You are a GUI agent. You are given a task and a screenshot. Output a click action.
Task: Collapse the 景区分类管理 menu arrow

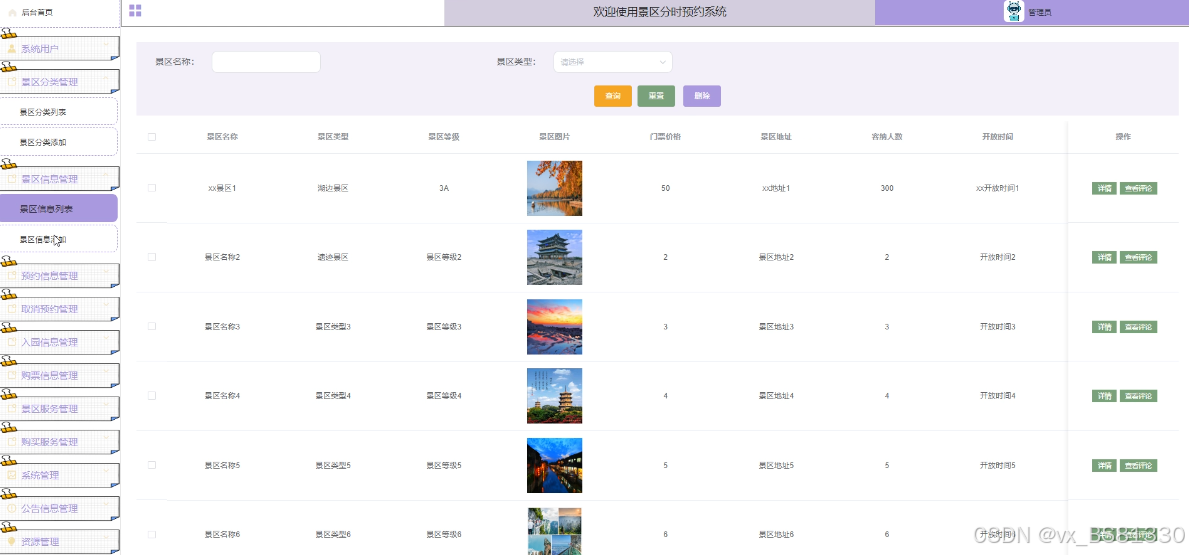106,77
